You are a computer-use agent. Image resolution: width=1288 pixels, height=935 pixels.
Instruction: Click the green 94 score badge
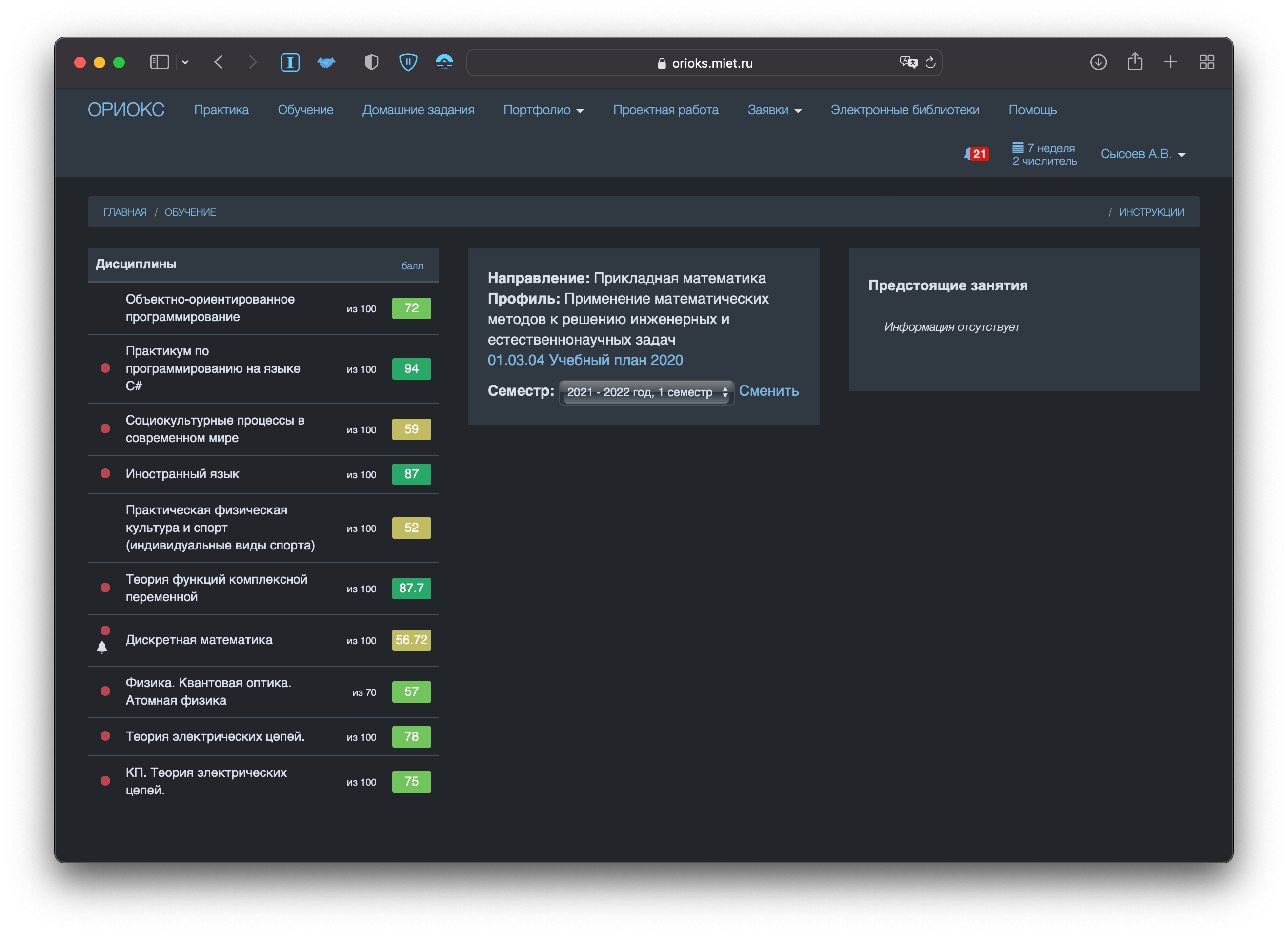click(411, 368)
